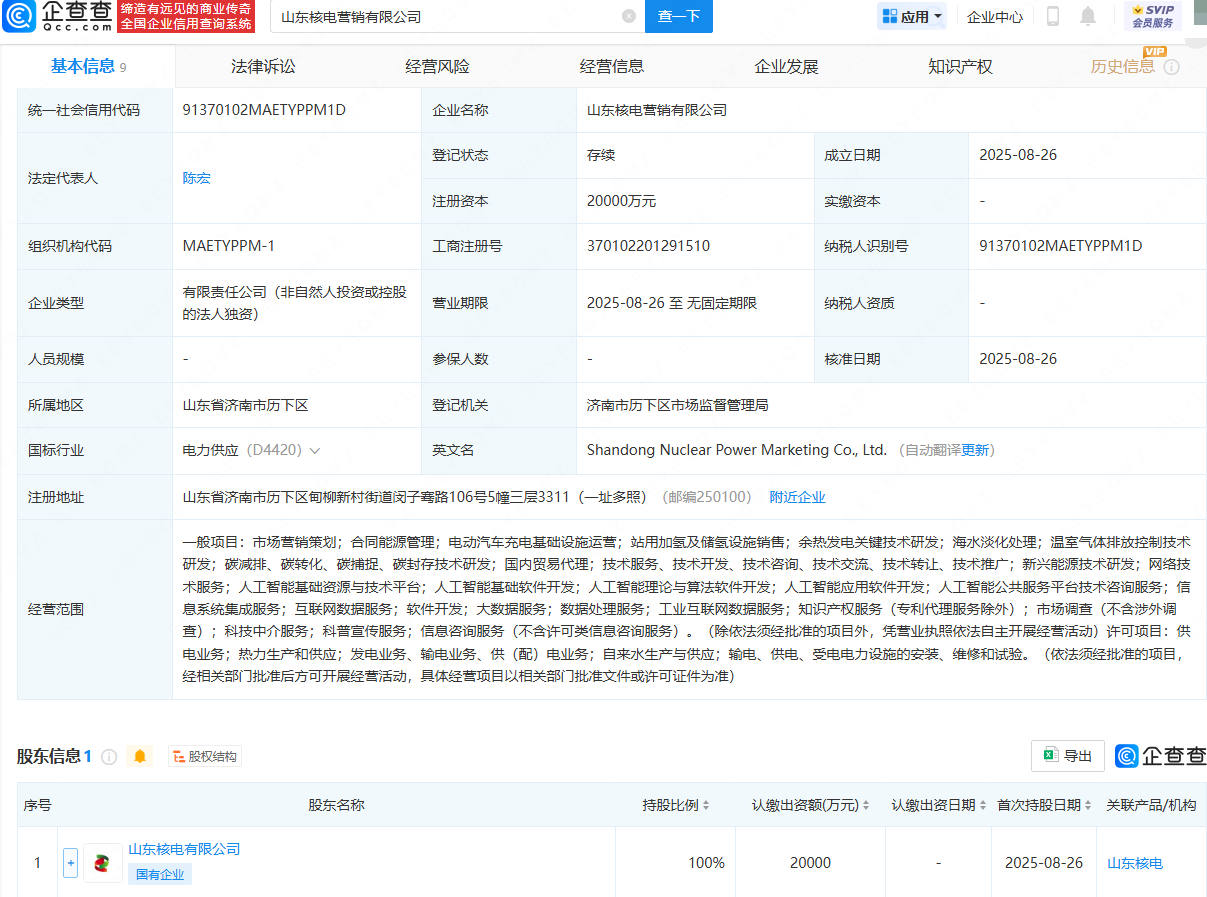Click the orange bell next to 股东信息

coord(140,757)
